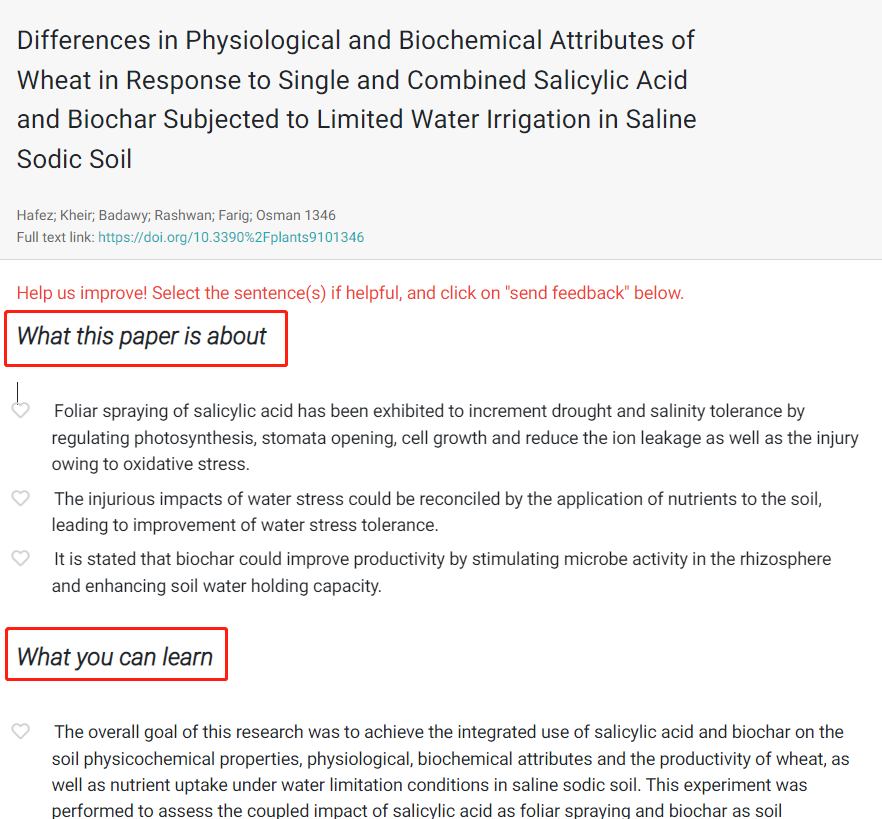Image resolution: width=882 pixels, height=819 pixels.
Task: Like the sentence about foliar spraying of salicylic acid
Action: [x=20, y=410]
